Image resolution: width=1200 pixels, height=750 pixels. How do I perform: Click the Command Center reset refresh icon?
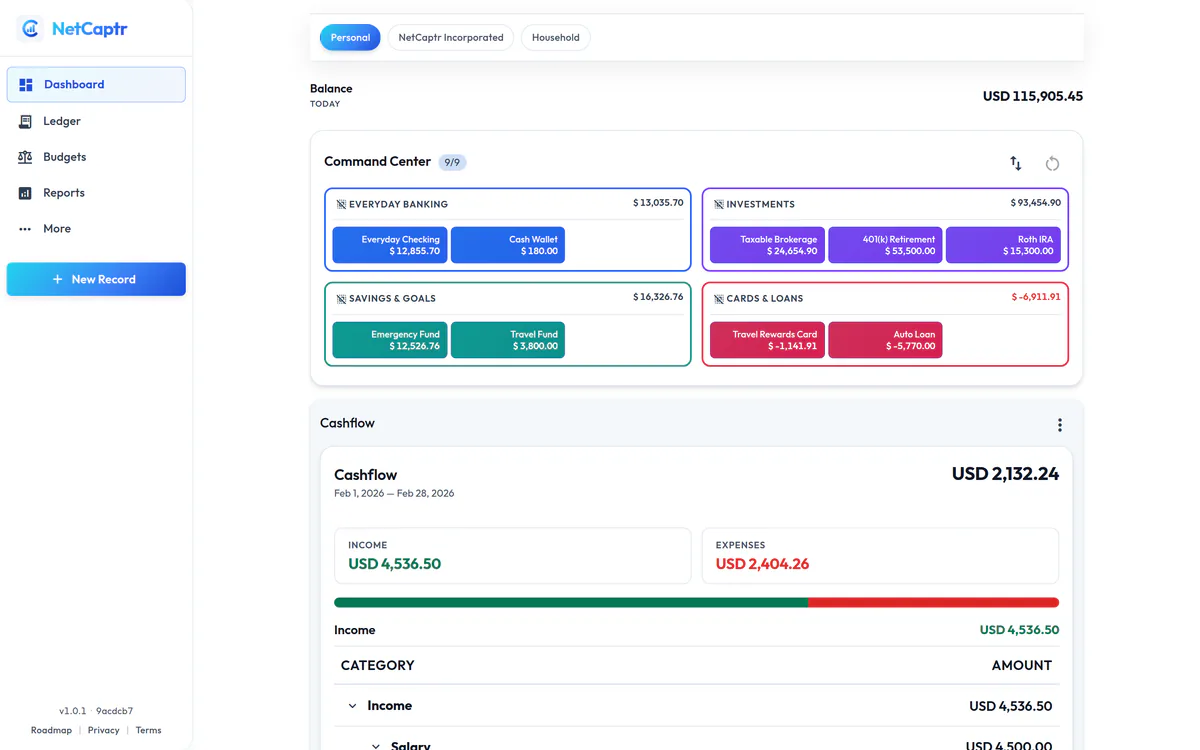(x=1052, y=163)
